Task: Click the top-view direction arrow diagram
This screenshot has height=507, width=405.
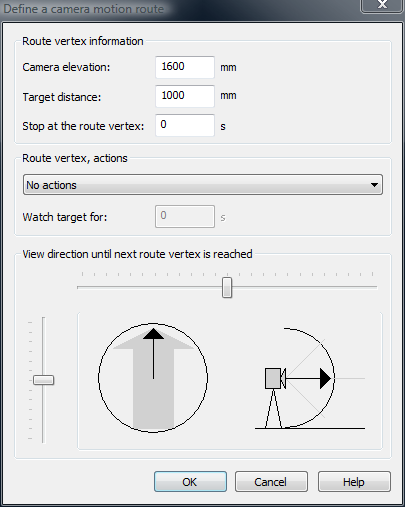Action: pos(153,378)
